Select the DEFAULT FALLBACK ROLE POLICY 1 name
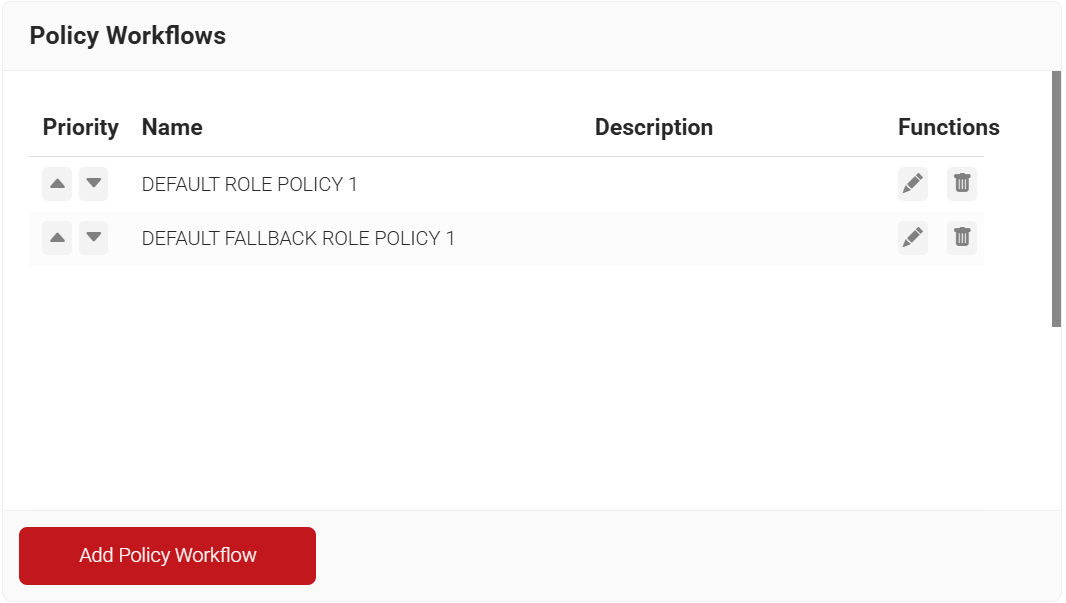This screenshot has height=603, width=1066. click(x=298, y=238)
